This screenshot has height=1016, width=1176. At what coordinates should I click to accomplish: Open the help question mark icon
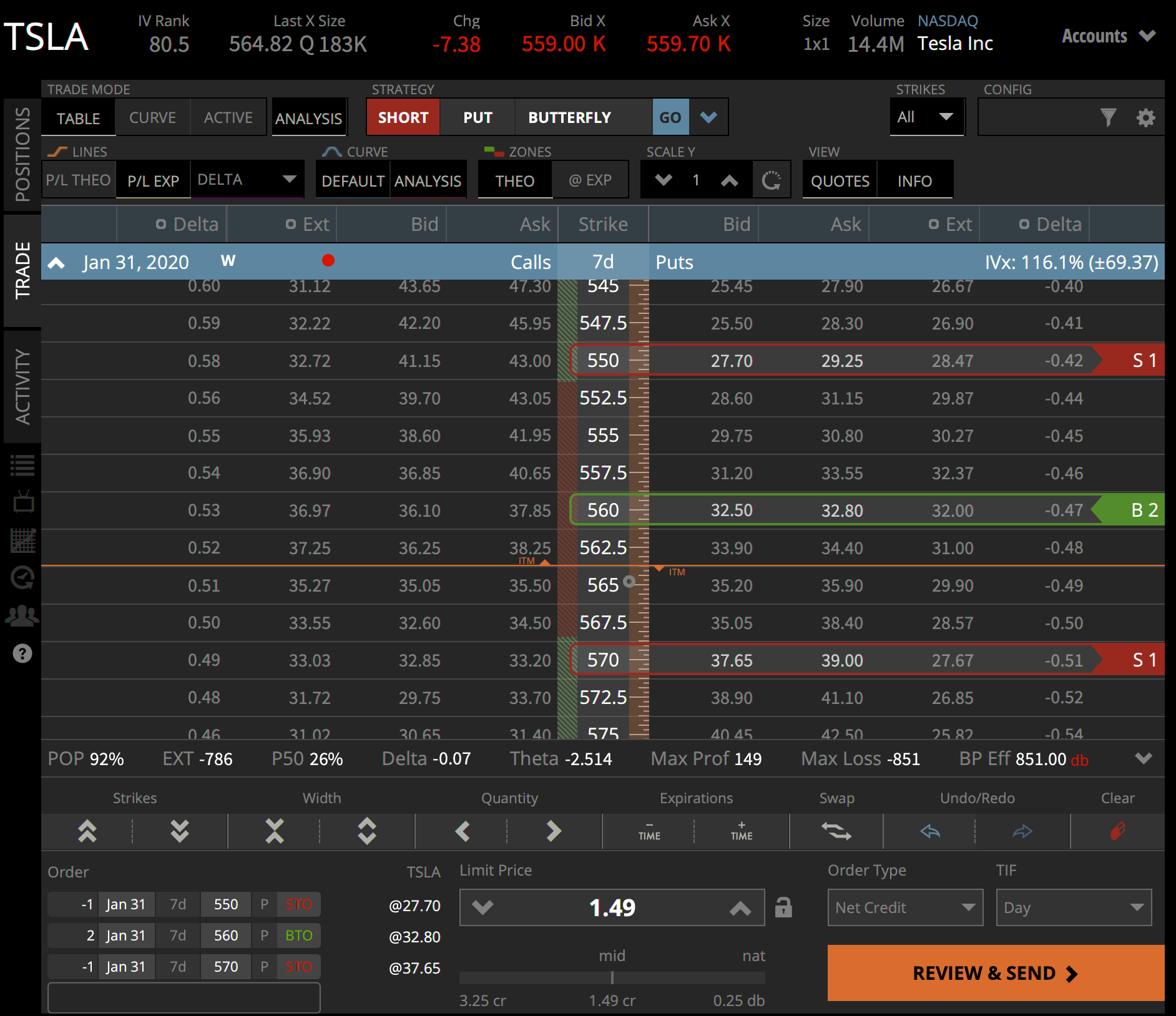tap(22, 653)
